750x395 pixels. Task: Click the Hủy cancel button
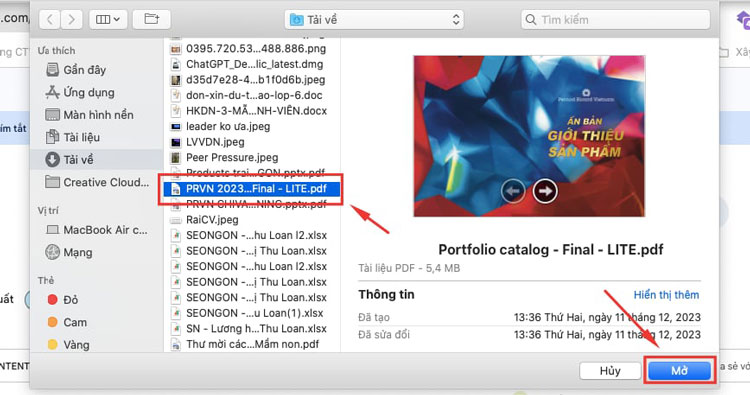[610, 371]
